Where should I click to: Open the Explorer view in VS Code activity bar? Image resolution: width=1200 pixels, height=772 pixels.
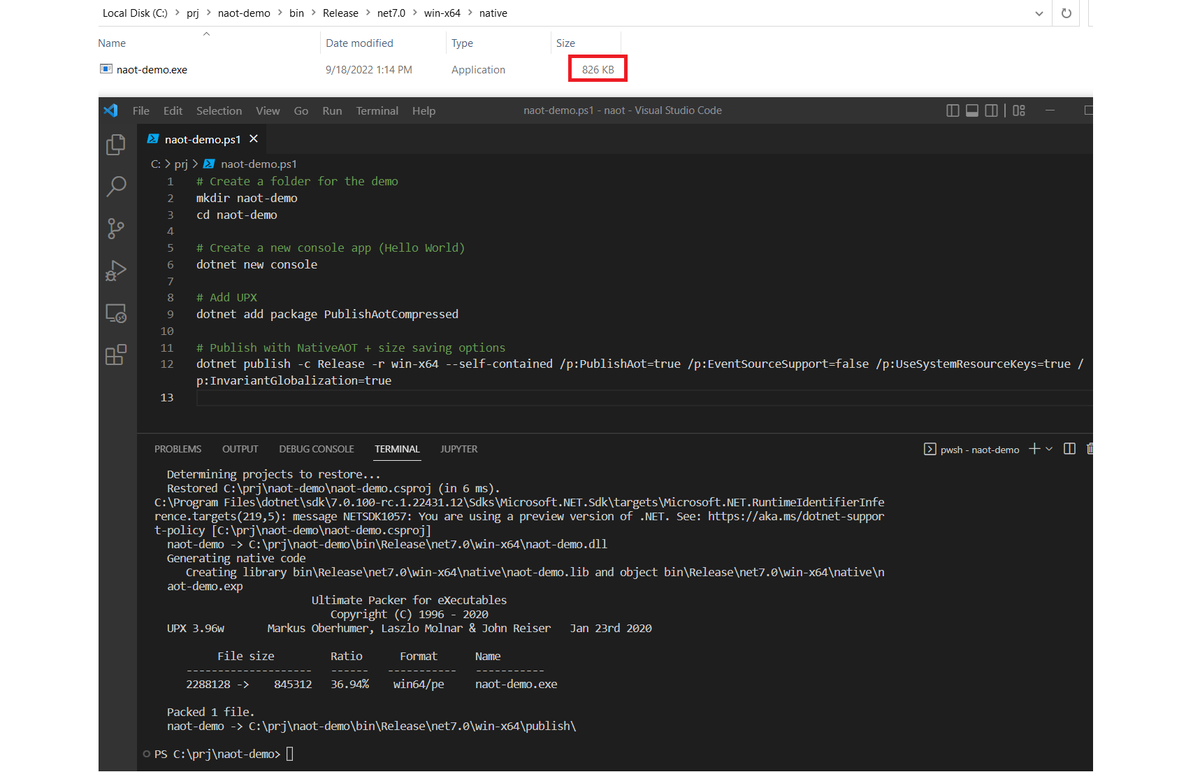click(x=116, y=145)
